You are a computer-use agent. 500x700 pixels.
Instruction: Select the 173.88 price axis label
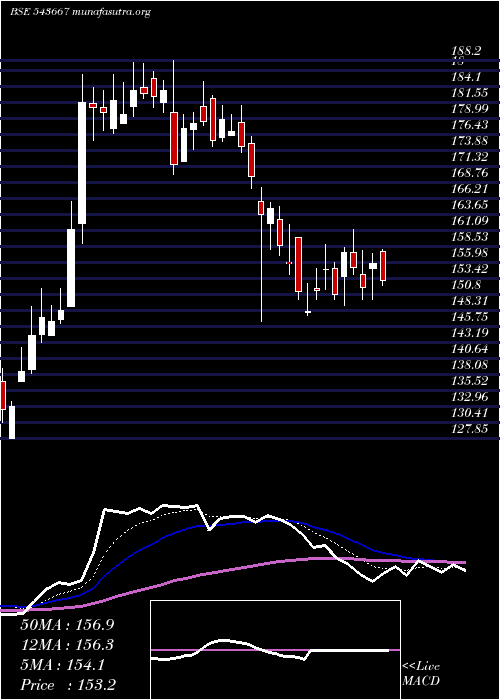coord(469,142)
